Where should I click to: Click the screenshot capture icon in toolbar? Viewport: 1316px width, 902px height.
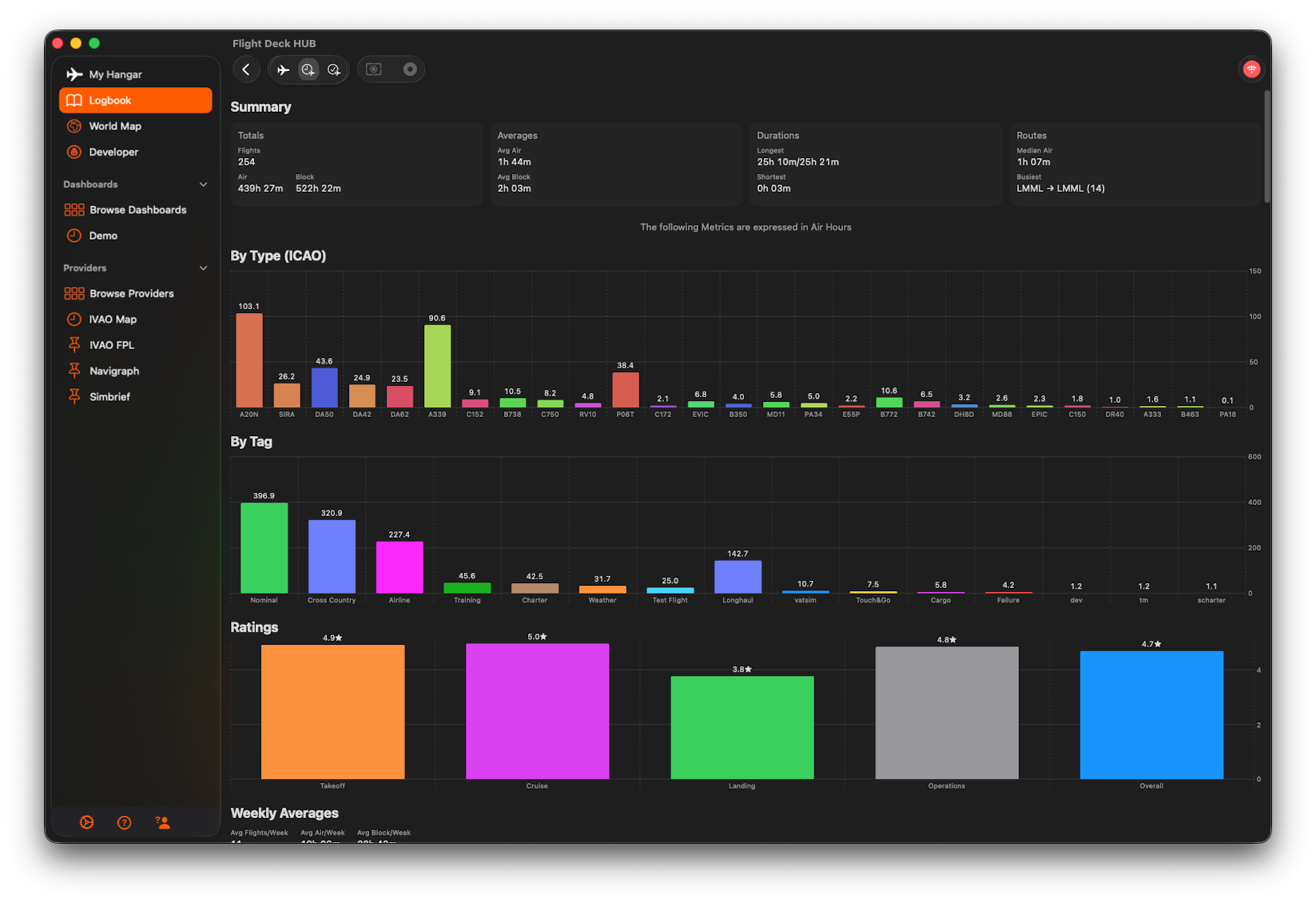pyautogui.click(x=373, y=70)
